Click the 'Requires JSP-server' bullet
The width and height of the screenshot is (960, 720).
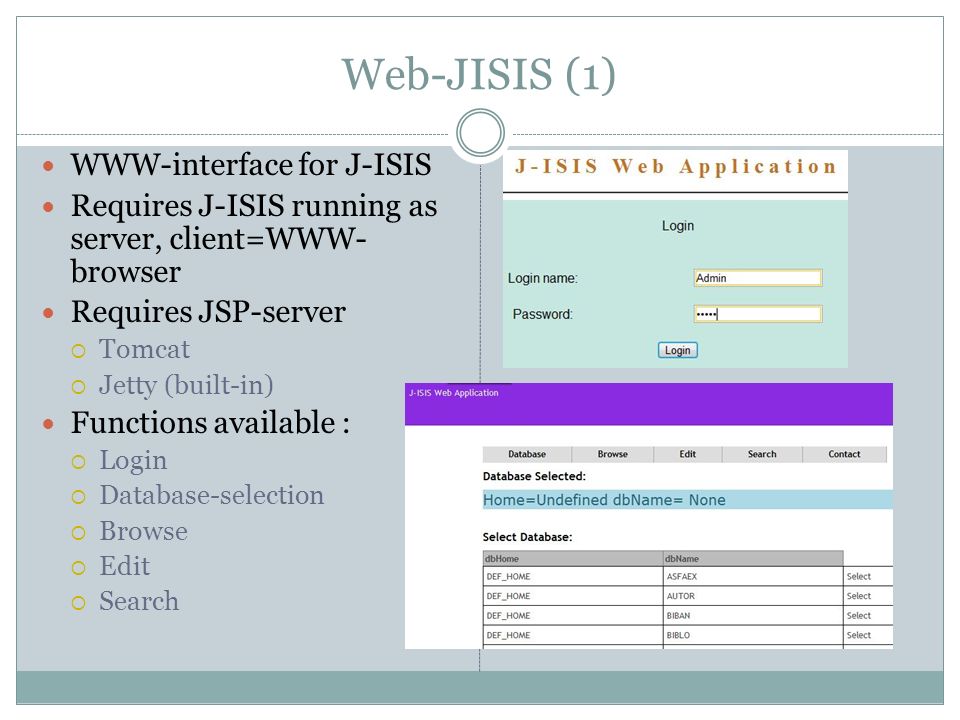pos(208,312)
